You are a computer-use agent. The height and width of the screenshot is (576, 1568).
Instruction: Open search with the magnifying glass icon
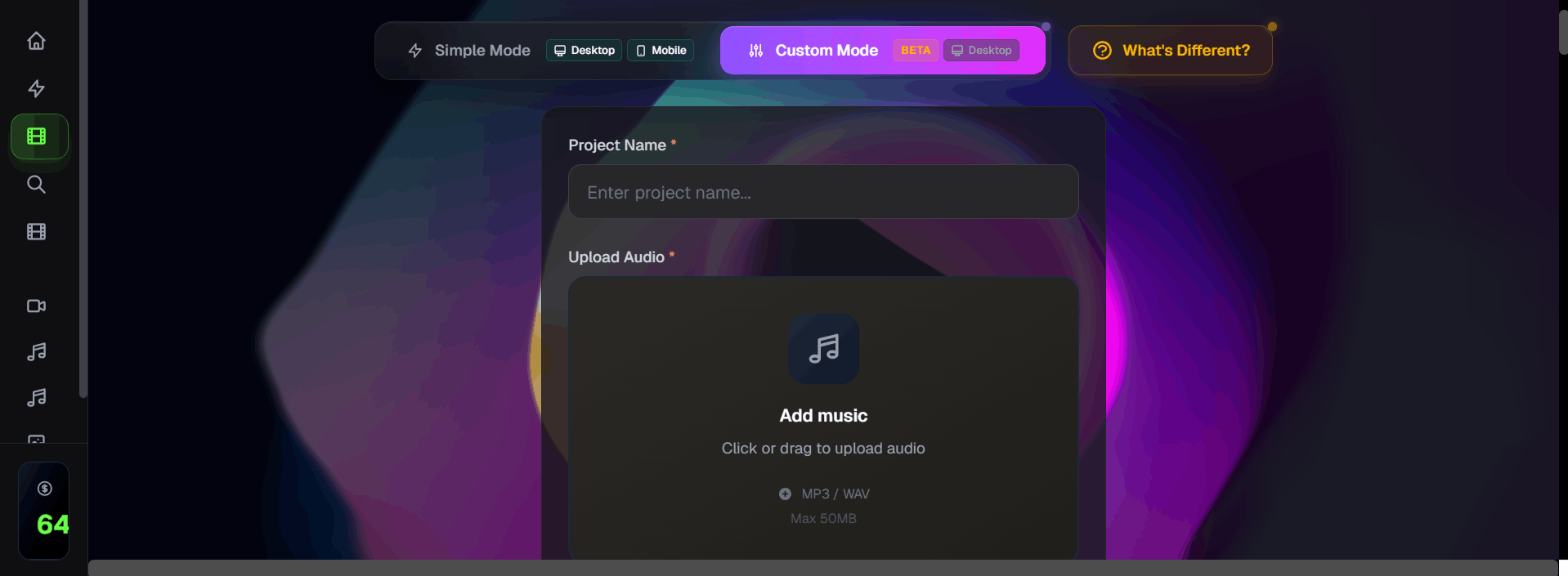point(36,184)
